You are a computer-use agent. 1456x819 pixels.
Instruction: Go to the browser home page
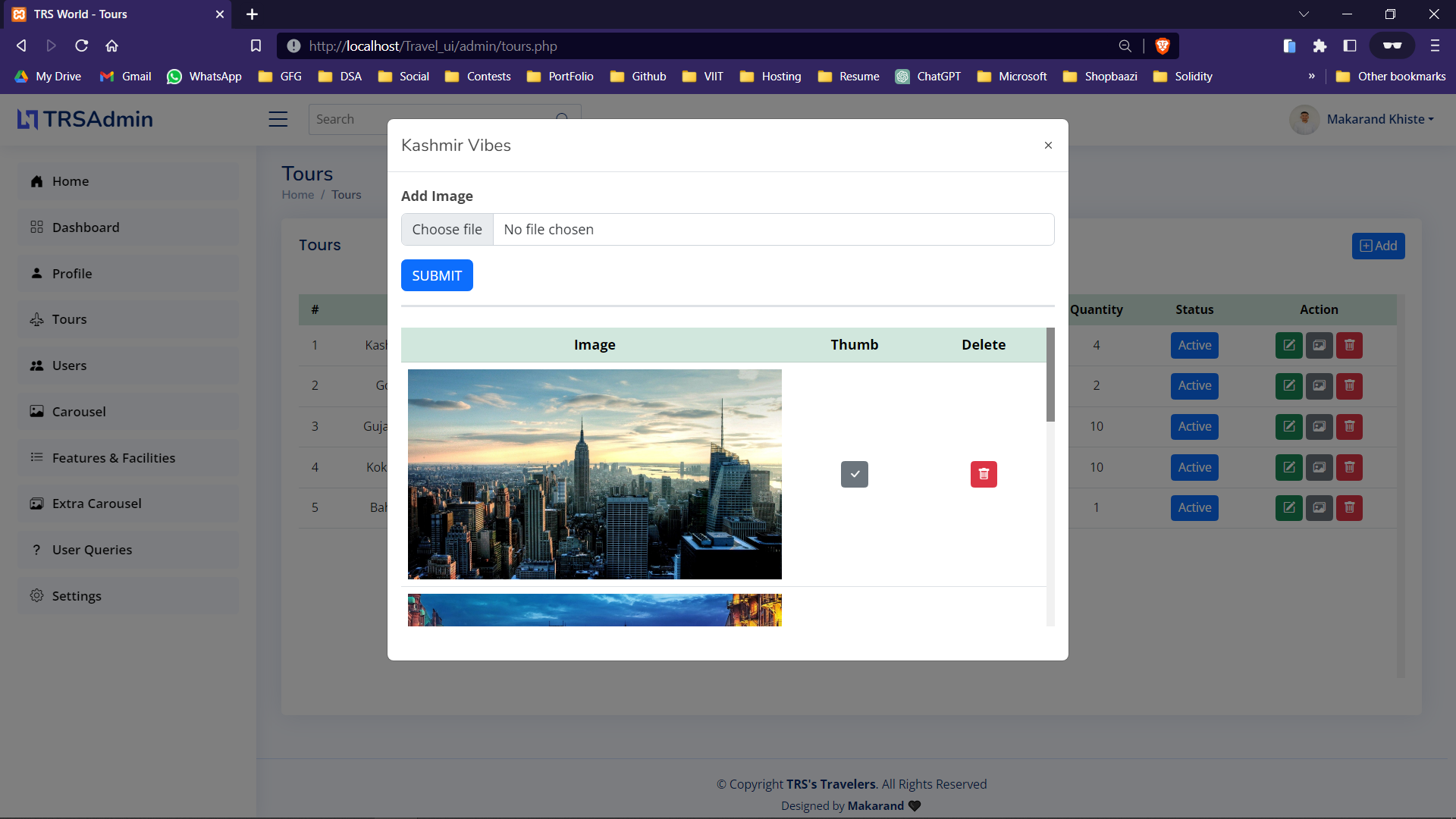[111, 45]
